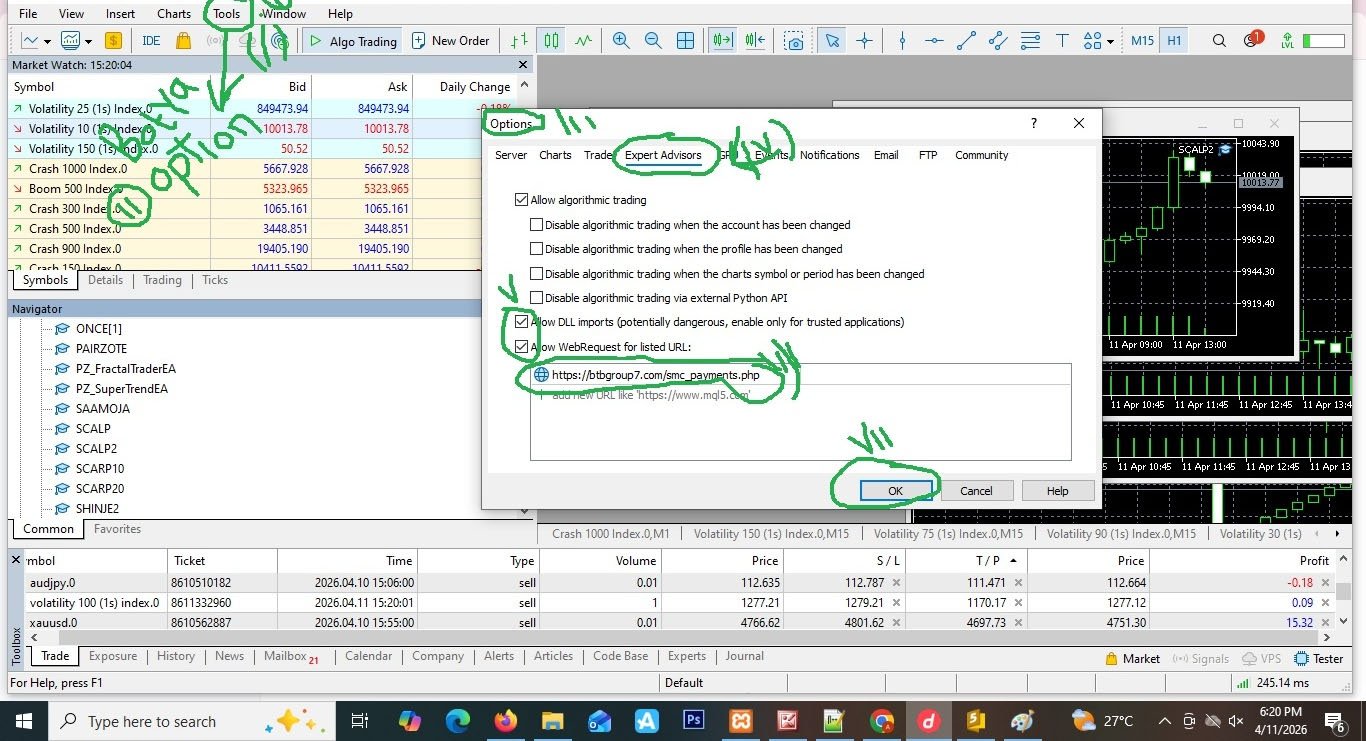This screenshot has width=1366, height=741.
Task: Switch to Notifications tab in Options
Action: (829, 155)
